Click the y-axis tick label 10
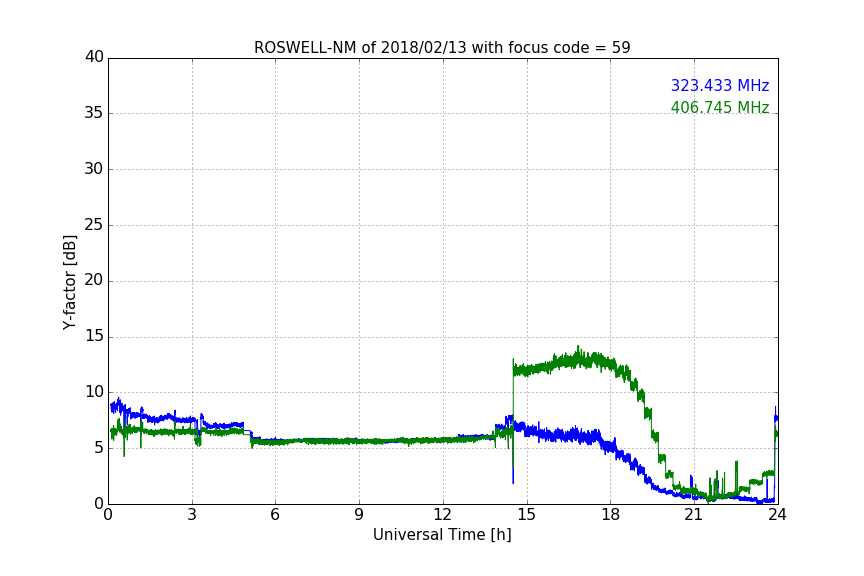The height and width of the screenshot is (576, 864). click(x=94, y=392)
